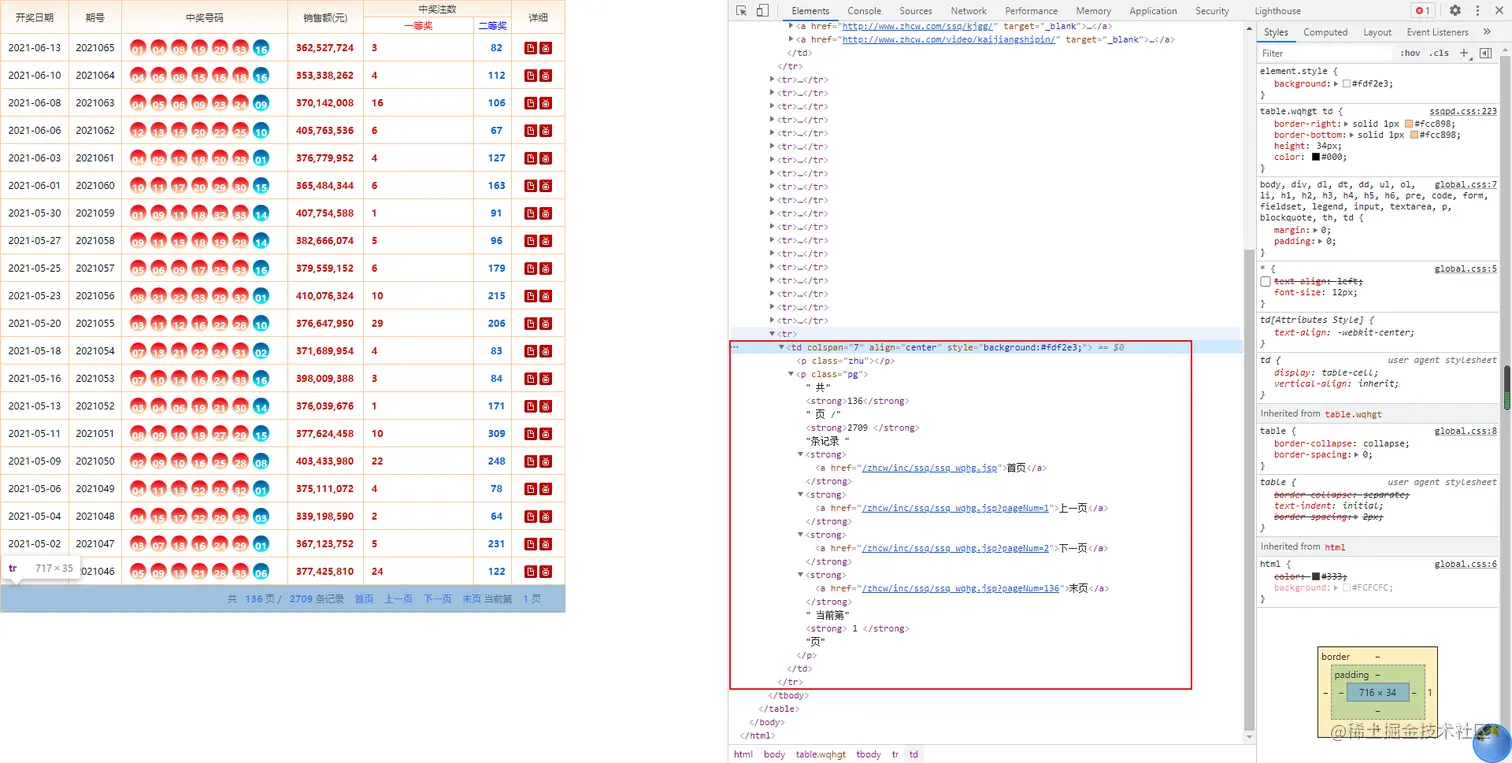This screenshot has width=1512, height=763.
Task: Expand the kjgg anchor element node
Action: (792, 26)
